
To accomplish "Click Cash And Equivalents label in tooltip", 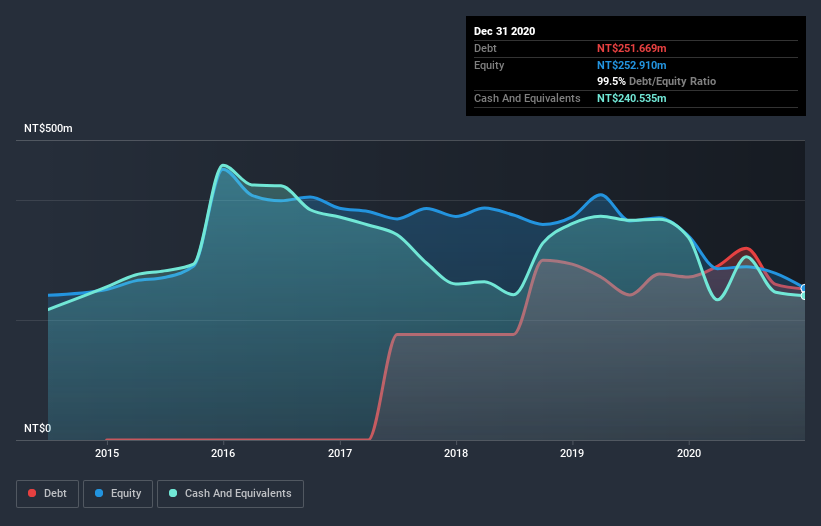I will pyautogui.click(x=527, y=98).
